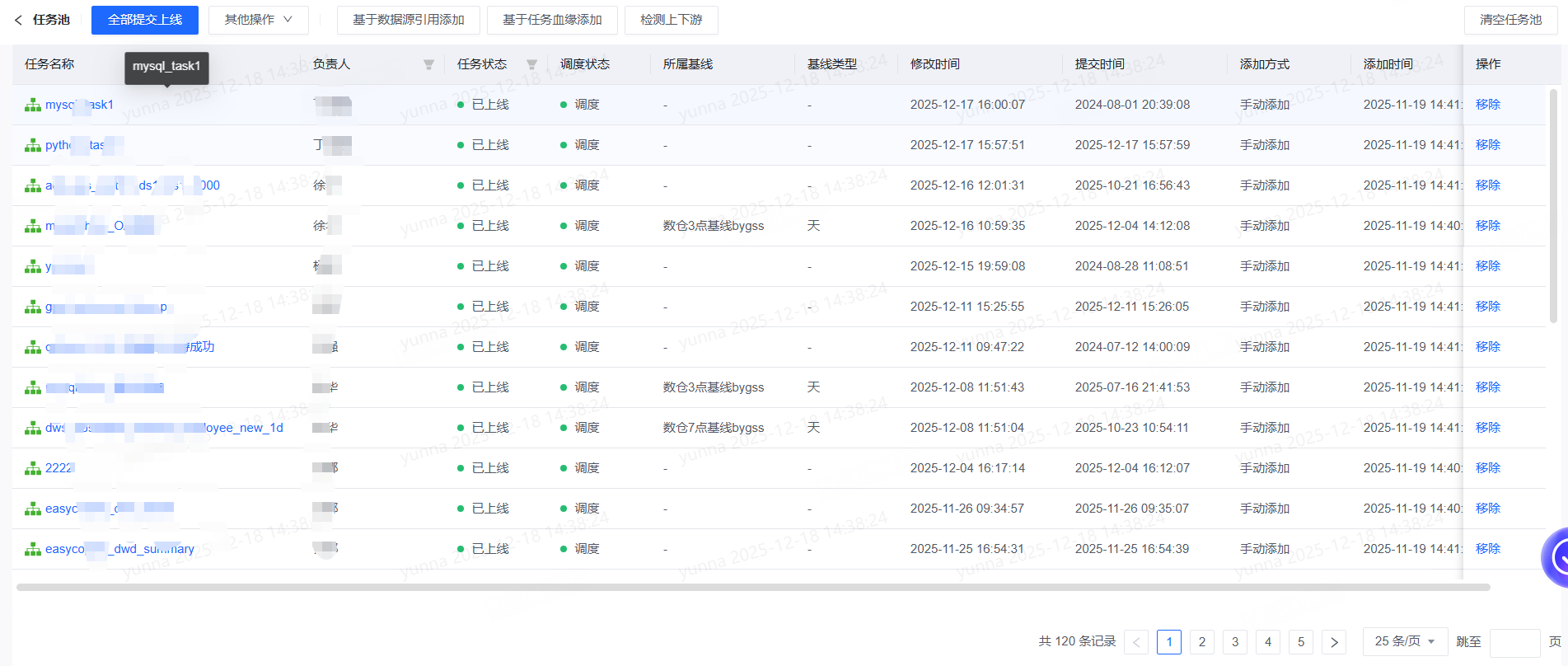Click the workflow icon of the mysql_task1 row
The height and width of the screenshot is (666, 1568).
pyautogui.click(x=33, y=105)
